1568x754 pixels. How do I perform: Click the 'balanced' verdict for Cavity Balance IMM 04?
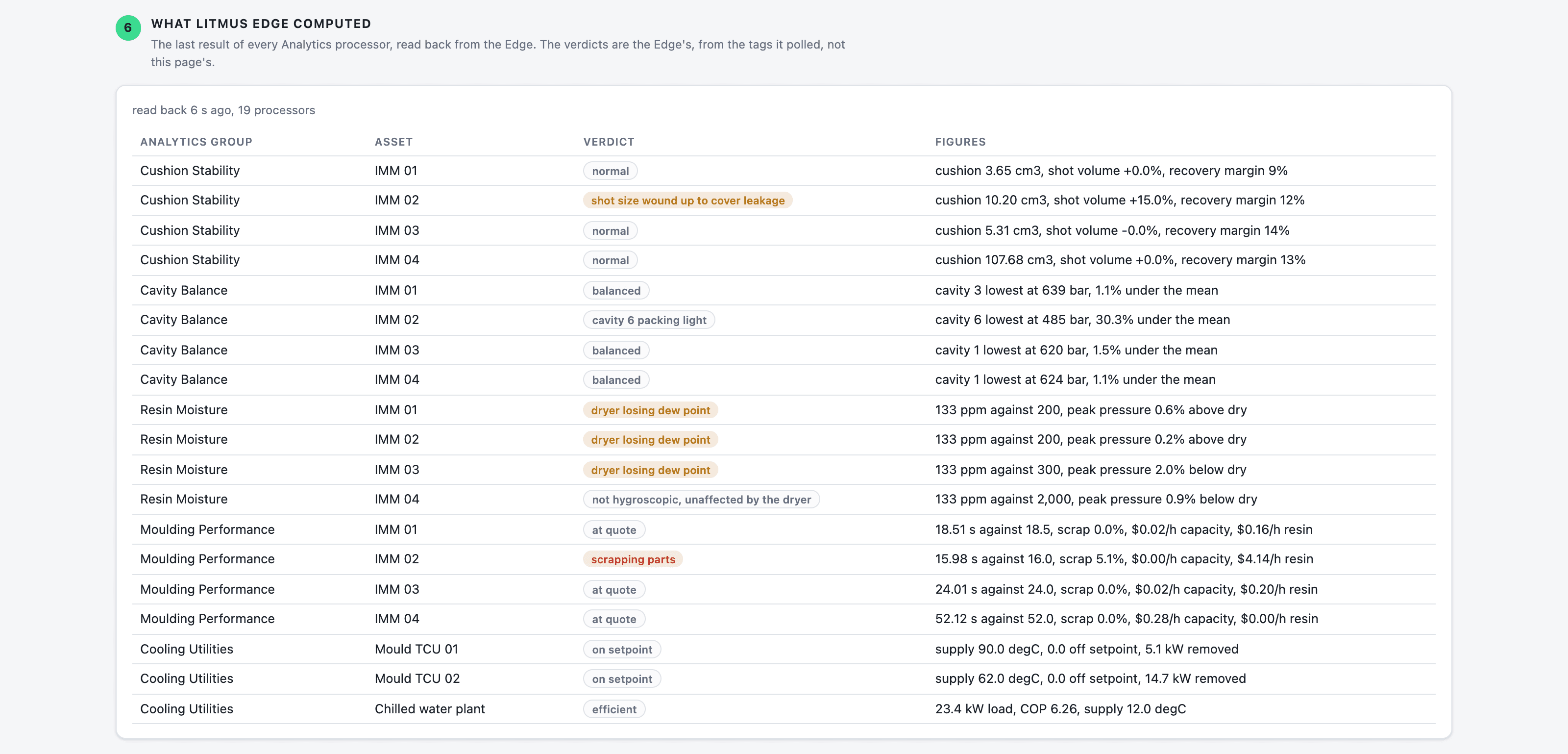click(x=615, y=379)
